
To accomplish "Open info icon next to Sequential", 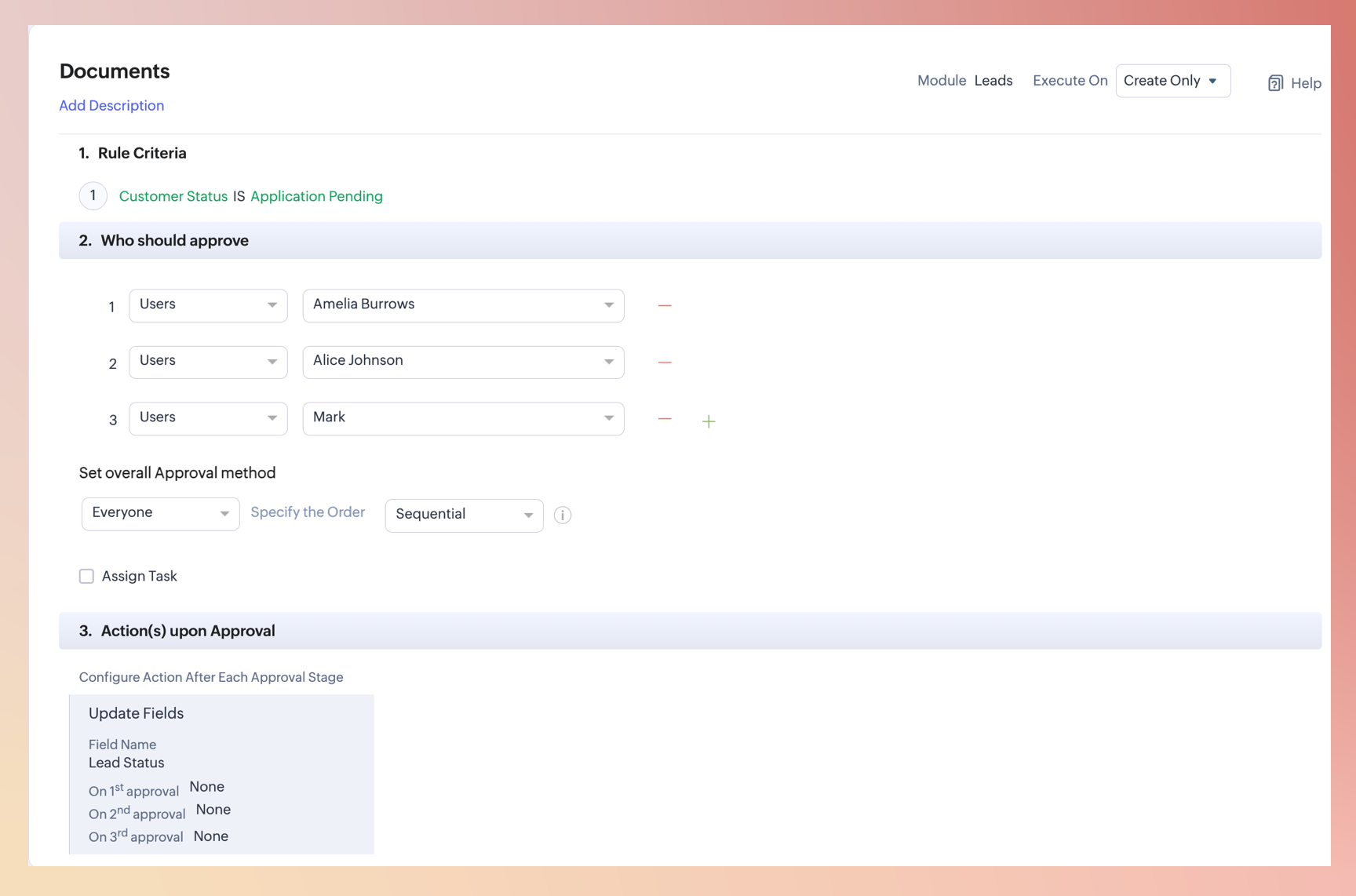I will (562, 515).
